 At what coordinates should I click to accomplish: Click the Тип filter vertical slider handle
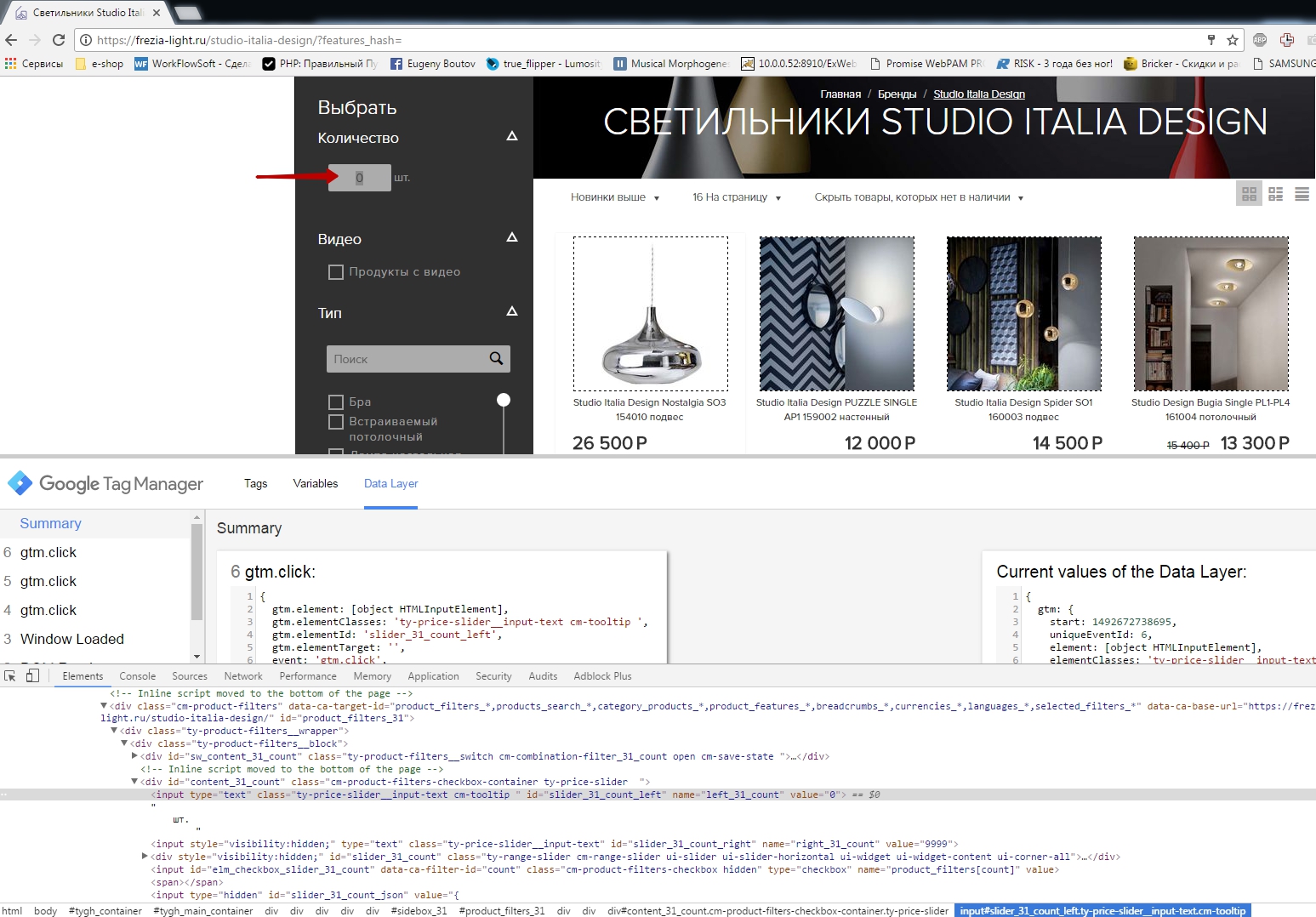(x=504, y=400)
